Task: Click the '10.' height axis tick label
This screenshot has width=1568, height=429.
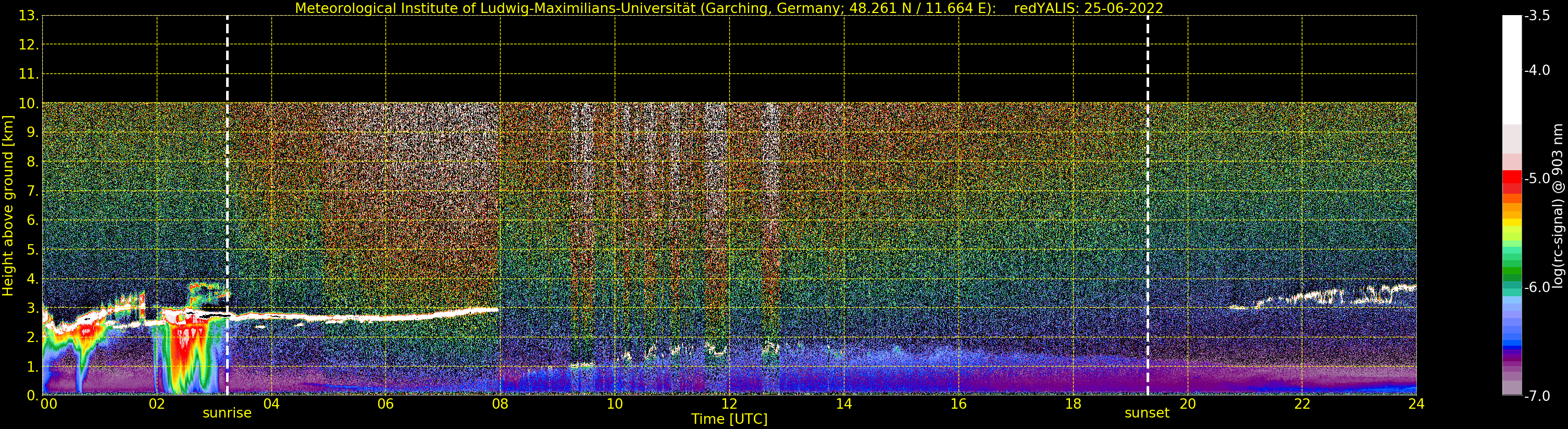Action: pos(29,104)
